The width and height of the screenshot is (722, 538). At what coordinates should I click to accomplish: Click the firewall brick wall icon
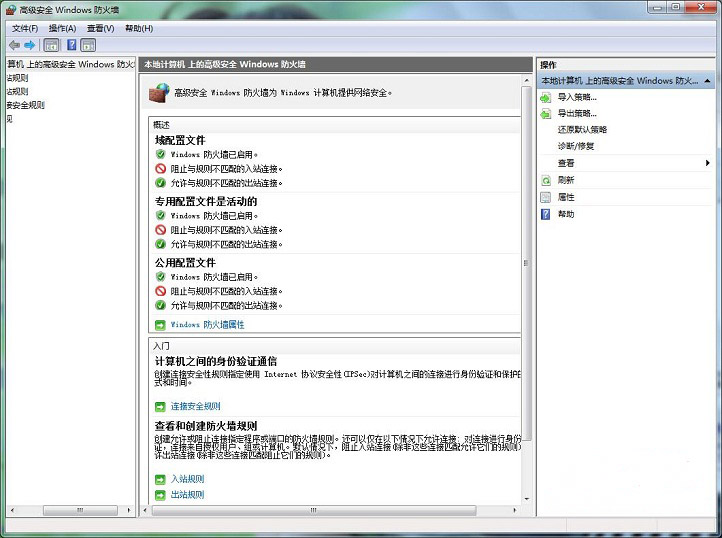click(159, 93)
